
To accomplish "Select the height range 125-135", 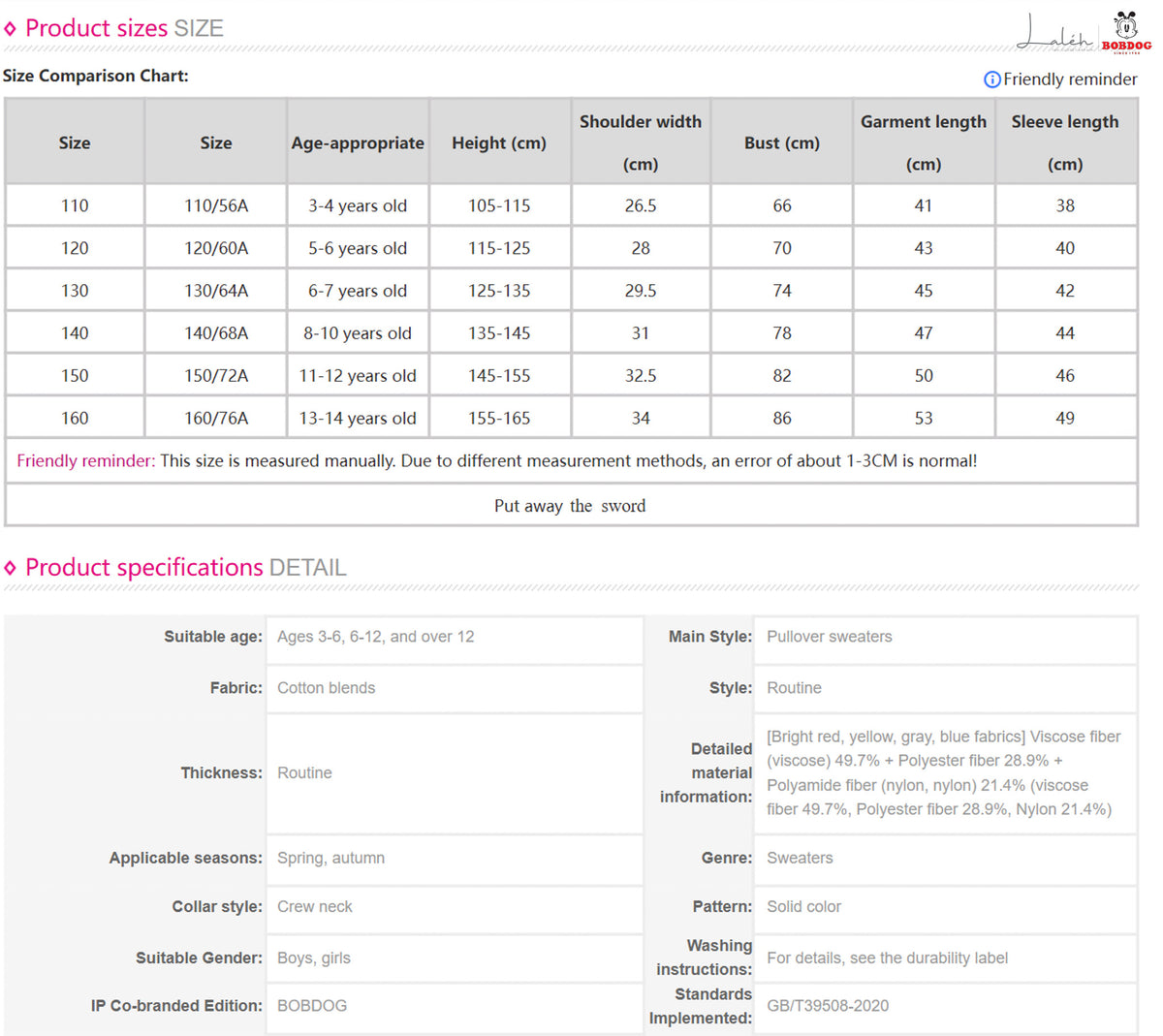I will (x=499, y=291).
